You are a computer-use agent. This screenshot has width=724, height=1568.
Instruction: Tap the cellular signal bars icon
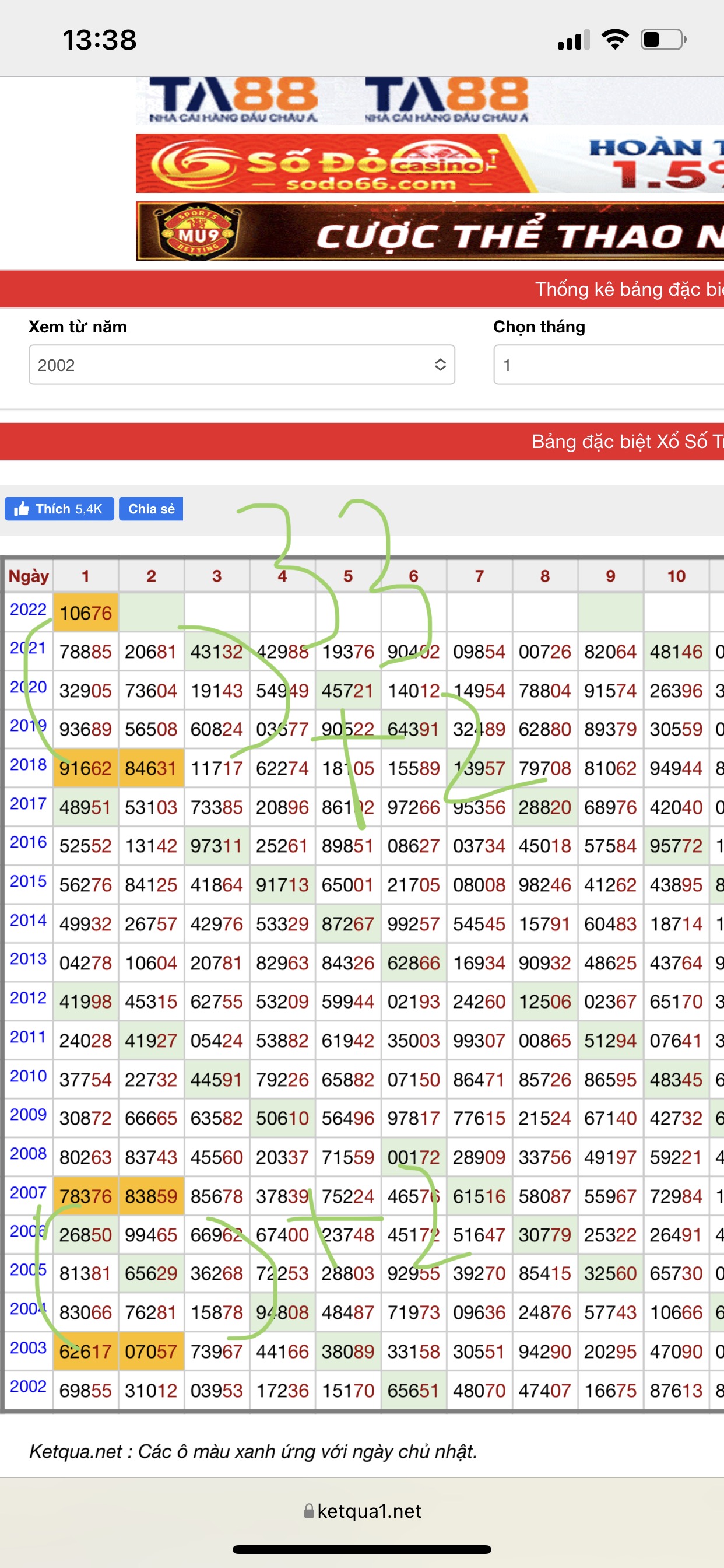tap(573, 40)
